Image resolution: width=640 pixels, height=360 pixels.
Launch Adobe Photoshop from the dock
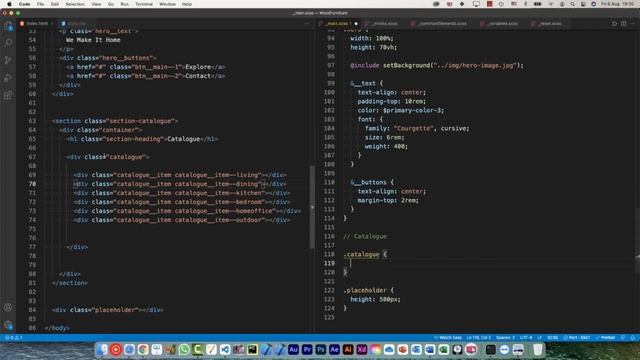point(320,349)
